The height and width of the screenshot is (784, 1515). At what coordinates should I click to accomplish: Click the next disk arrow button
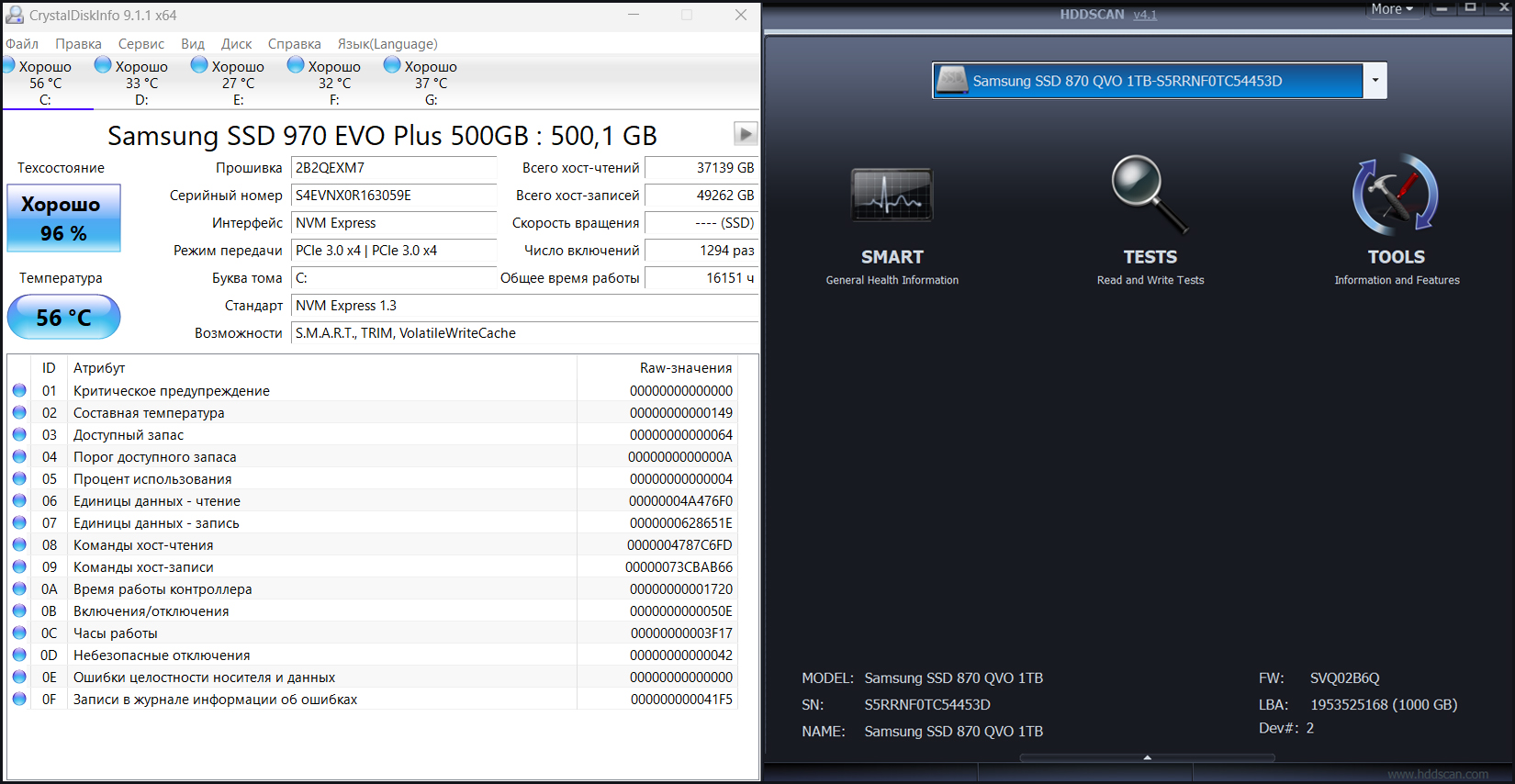pyautogui.click(x=746, y=134)
